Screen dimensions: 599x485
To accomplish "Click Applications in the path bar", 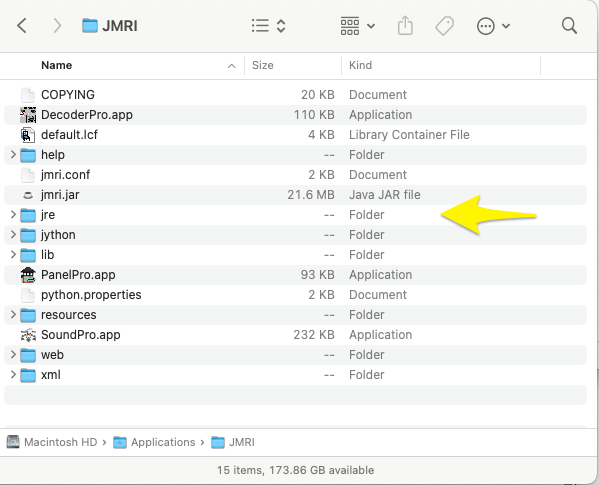I will tap(163, 442).
